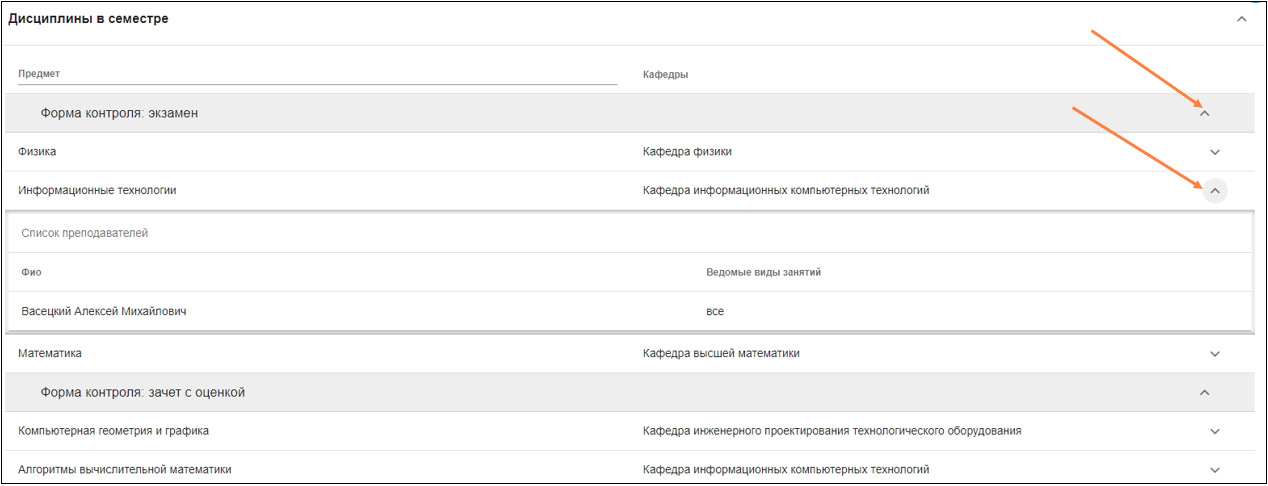Expand Компьютерная геометрия и графика row
Image resolution: width=1268 pixels, height=486 pixels.
(1215, 432)
